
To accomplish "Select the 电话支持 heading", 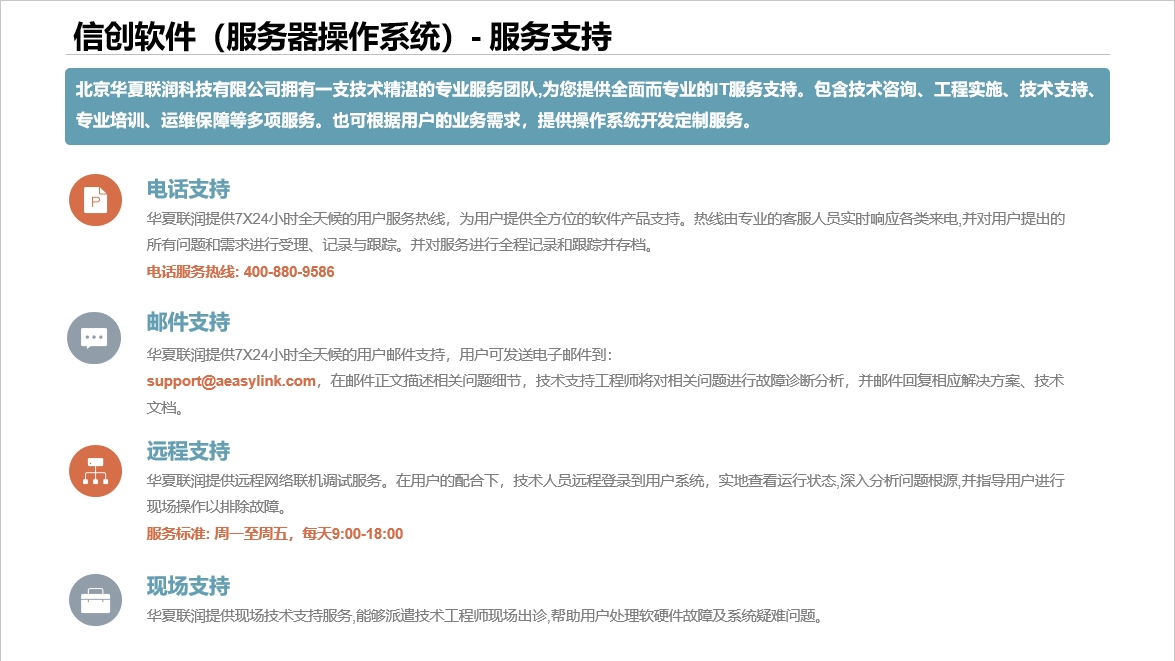I will 188,189.
